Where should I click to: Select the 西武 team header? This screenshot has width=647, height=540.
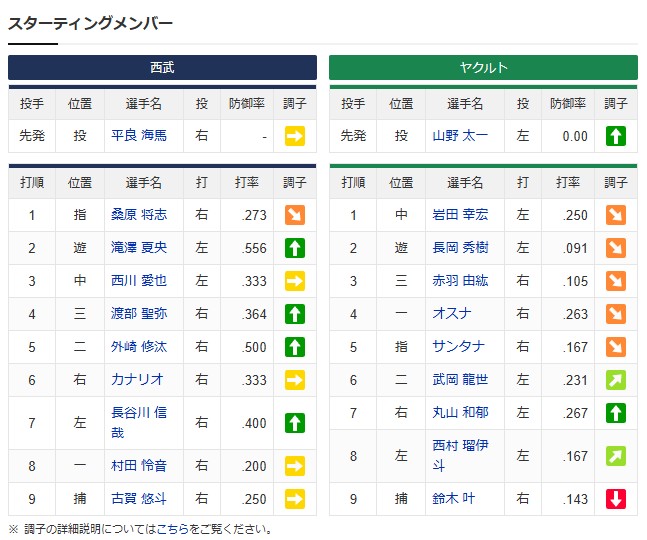pyautogui.click(x=162, y=68)
